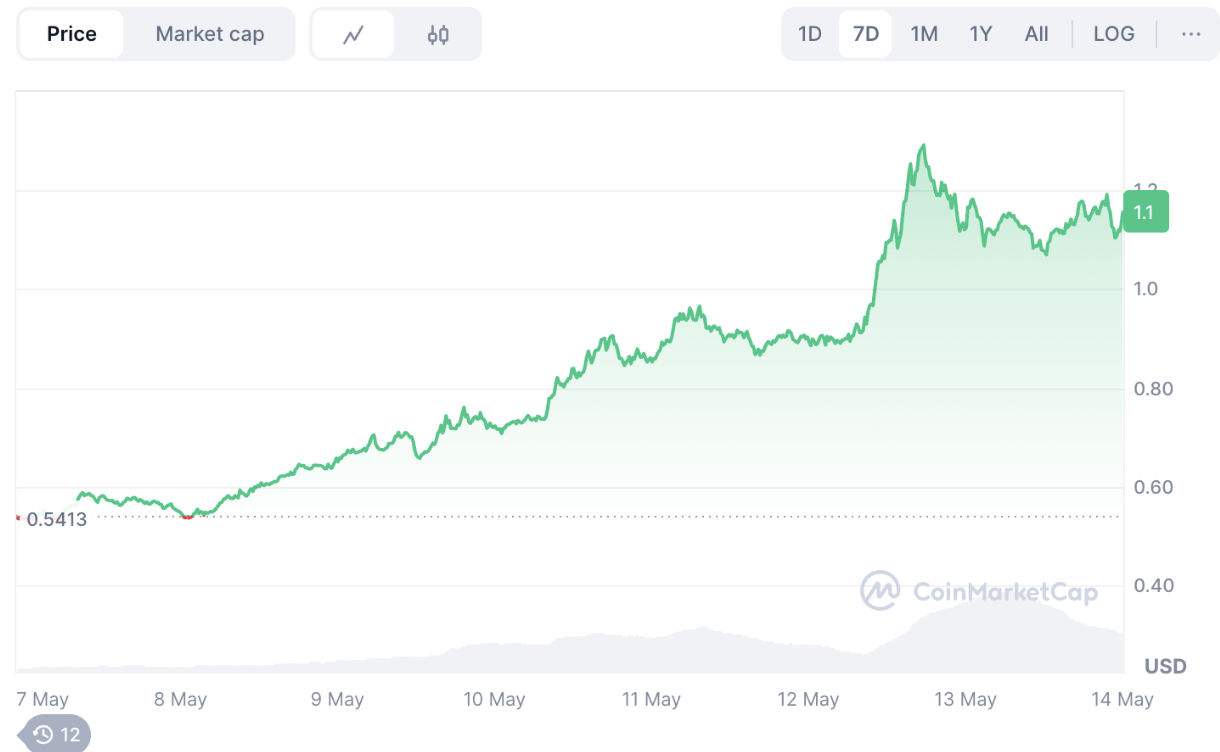Screen dimensions: 1220x752
Task: Click the 8 May date on the axis
Action: coord(180,699)
